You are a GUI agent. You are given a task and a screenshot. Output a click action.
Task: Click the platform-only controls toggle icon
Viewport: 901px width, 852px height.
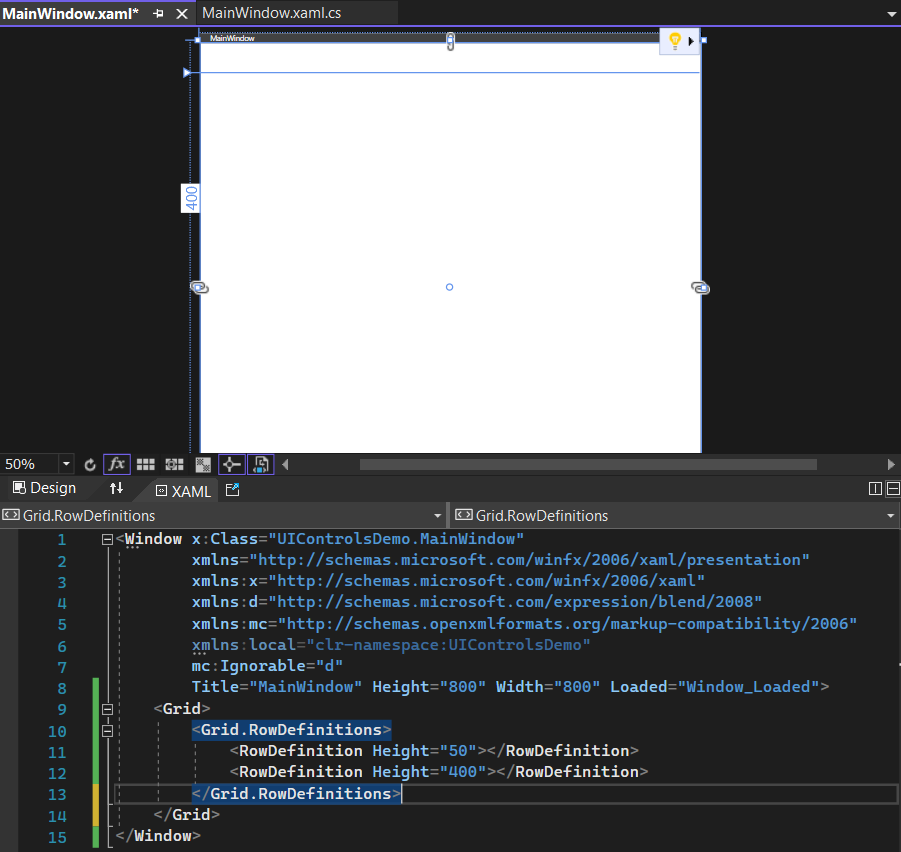click(260, 464)
